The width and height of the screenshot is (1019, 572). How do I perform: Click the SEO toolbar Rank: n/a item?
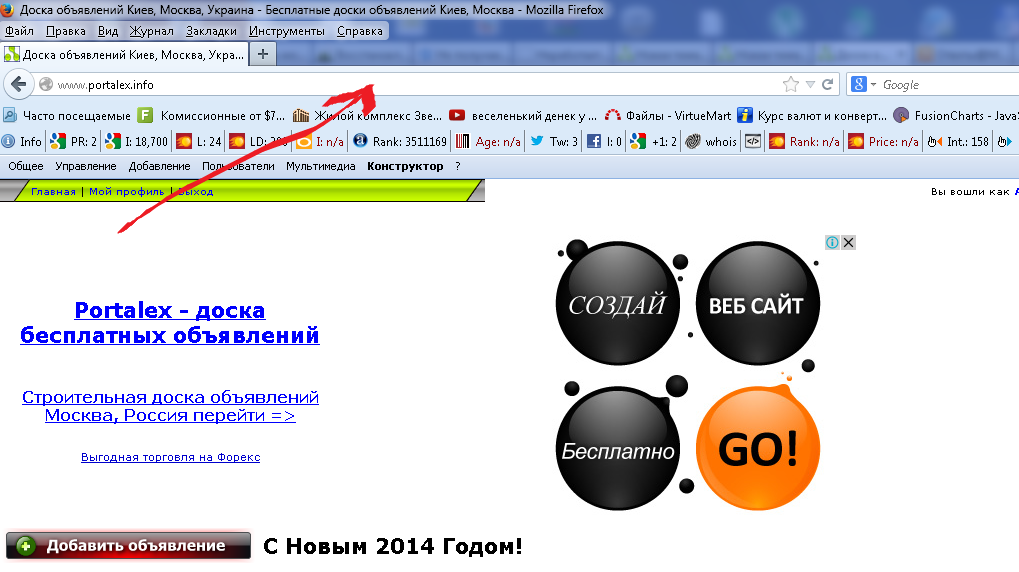point(804,141)
